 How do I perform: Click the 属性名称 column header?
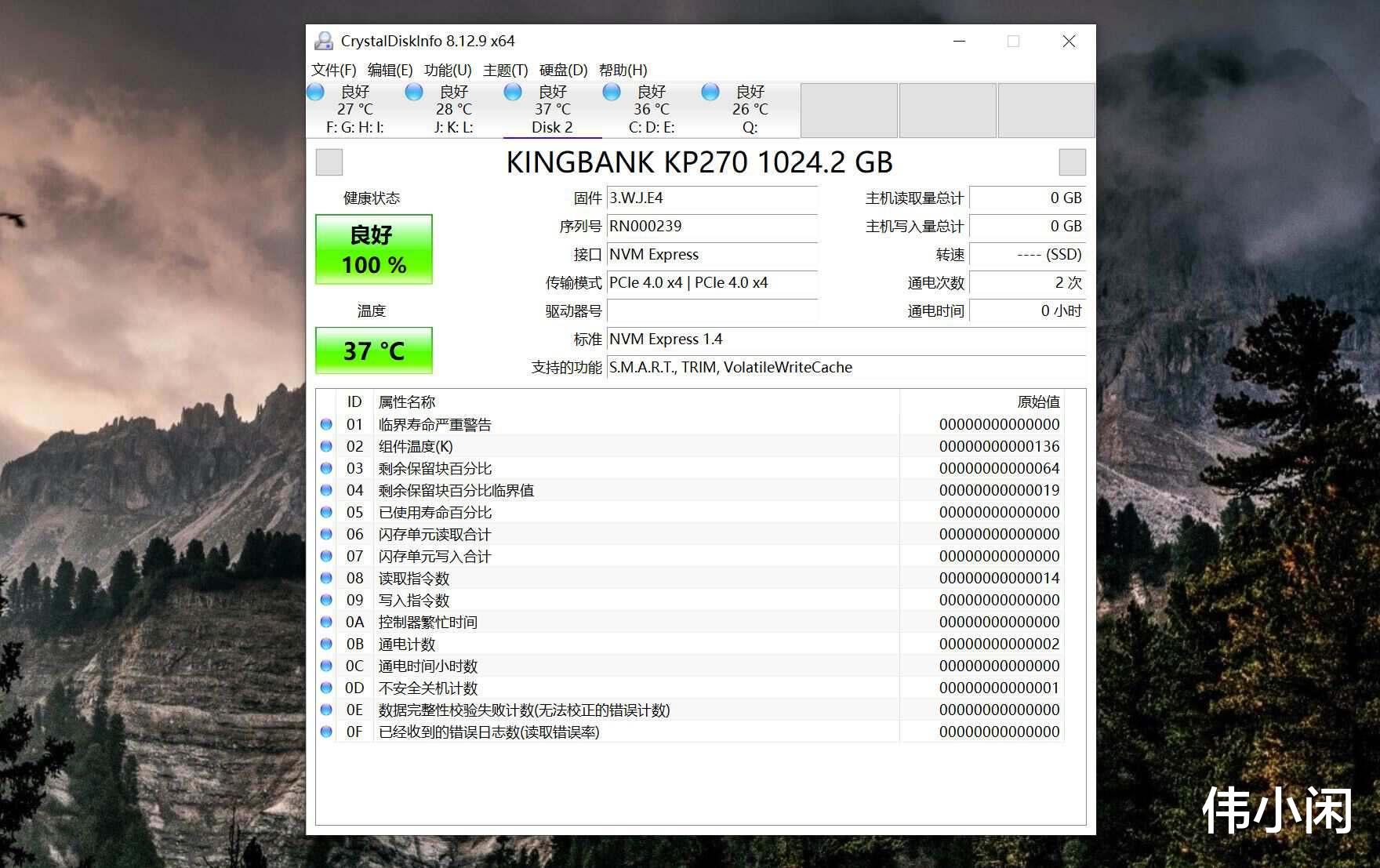tap(637, 401)
